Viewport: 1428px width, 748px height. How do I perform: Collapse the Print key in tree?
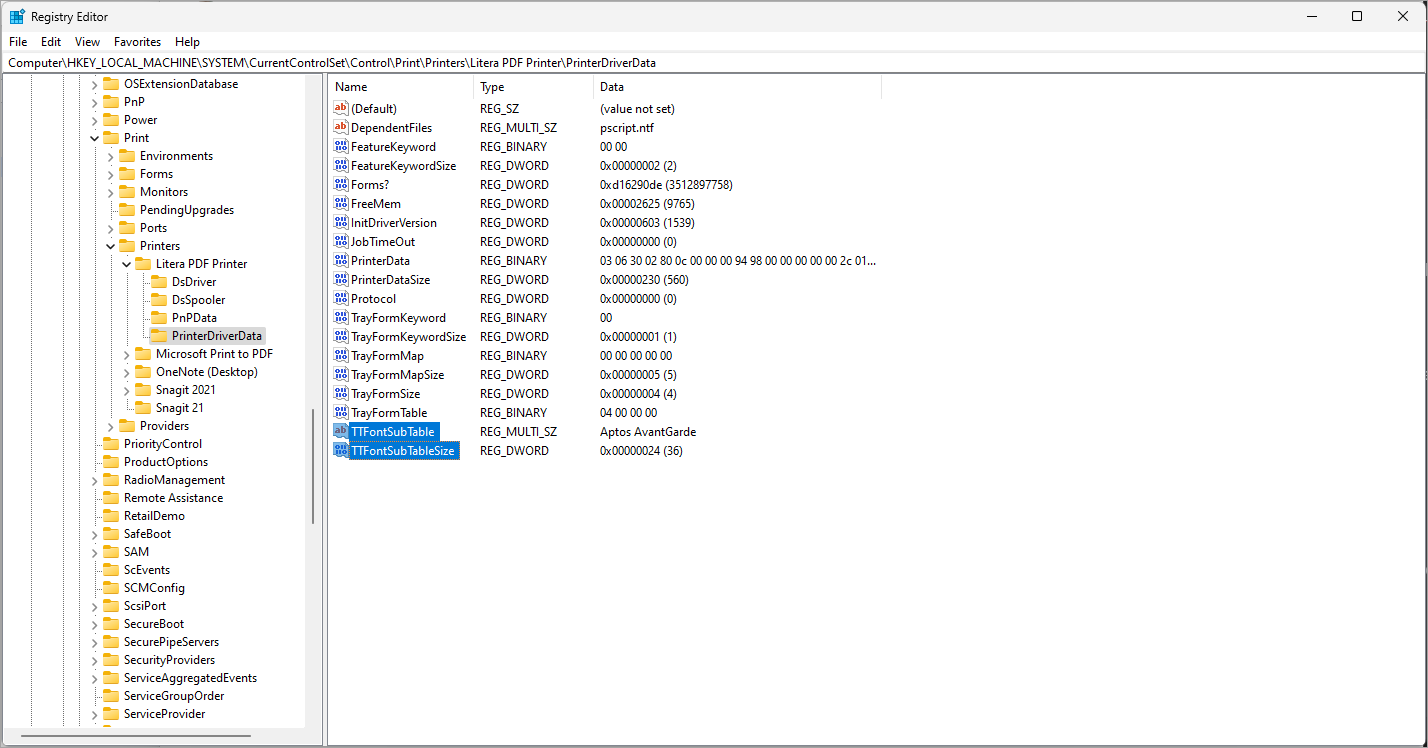(x=94, y=138)
